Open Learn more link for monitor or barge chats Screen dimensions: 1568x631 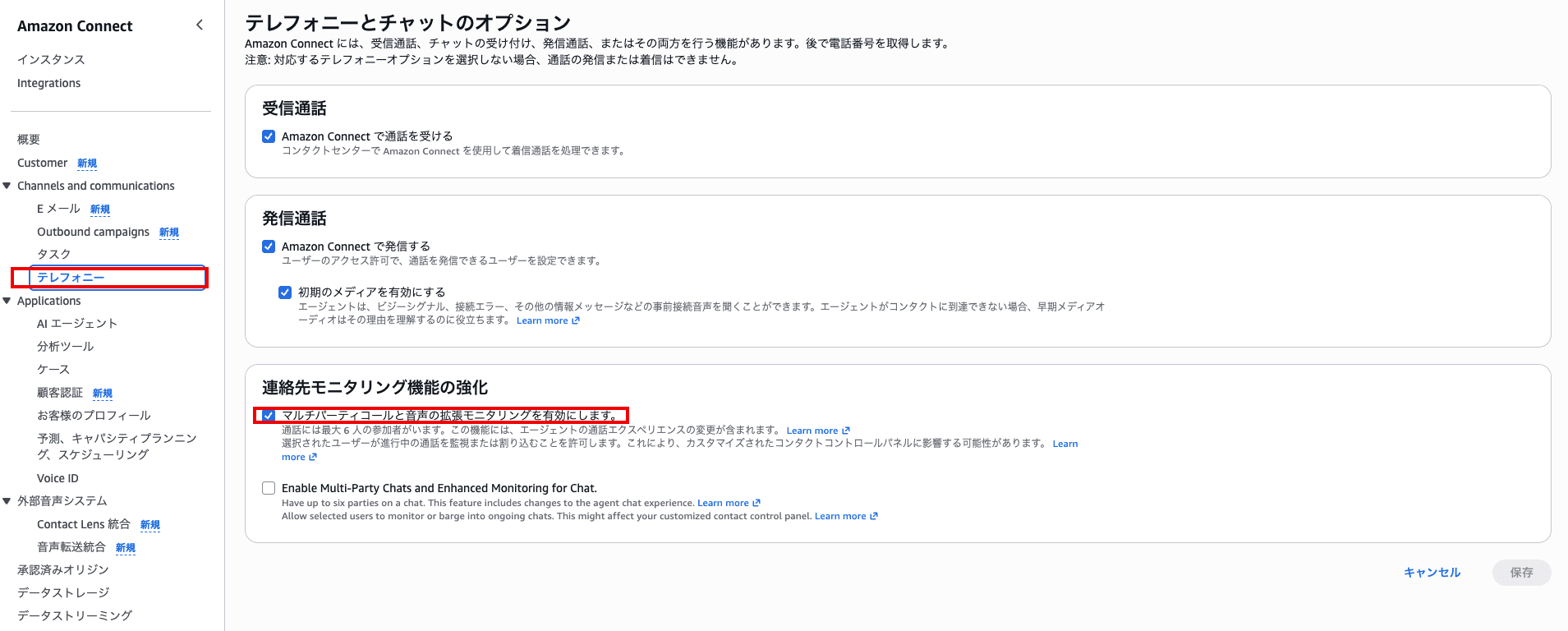(846, 516)
